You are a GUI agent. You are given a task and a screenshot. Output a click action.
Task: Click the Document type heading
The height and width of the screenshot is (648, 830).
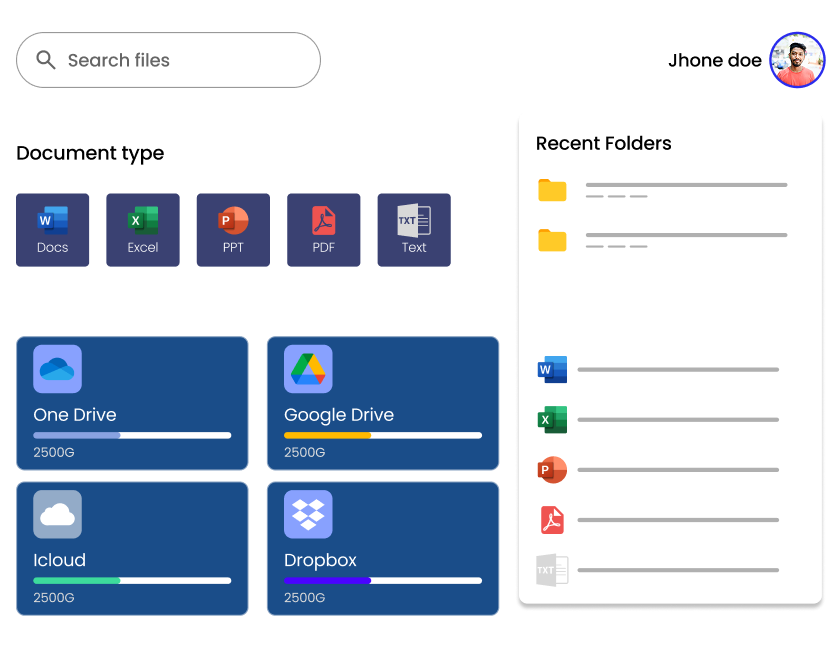(x=90, y=154)
